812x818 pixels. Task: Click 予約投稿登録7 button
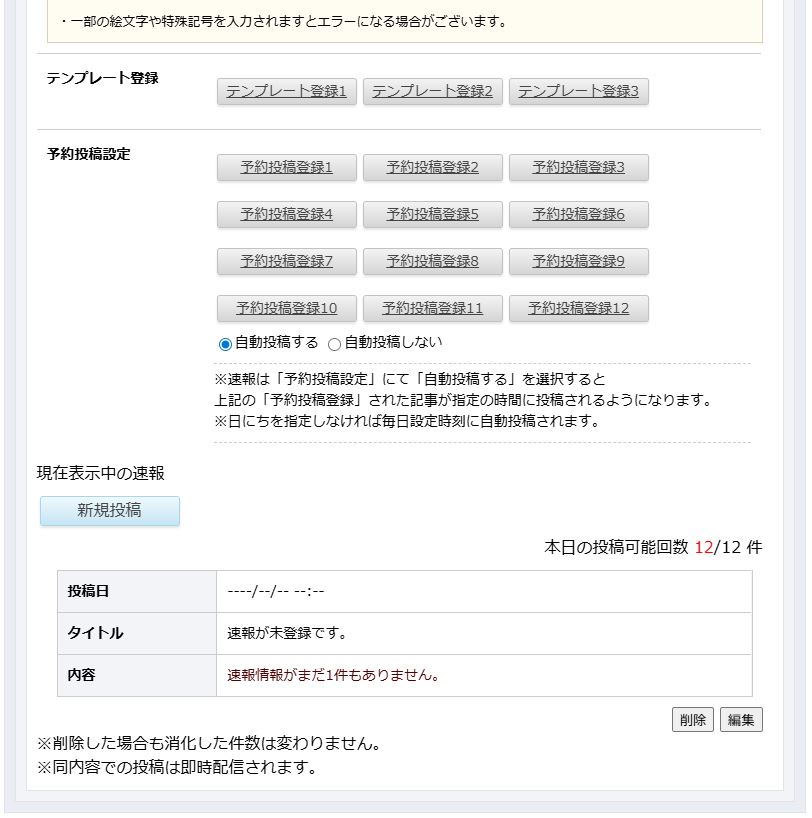pos(286,261)
